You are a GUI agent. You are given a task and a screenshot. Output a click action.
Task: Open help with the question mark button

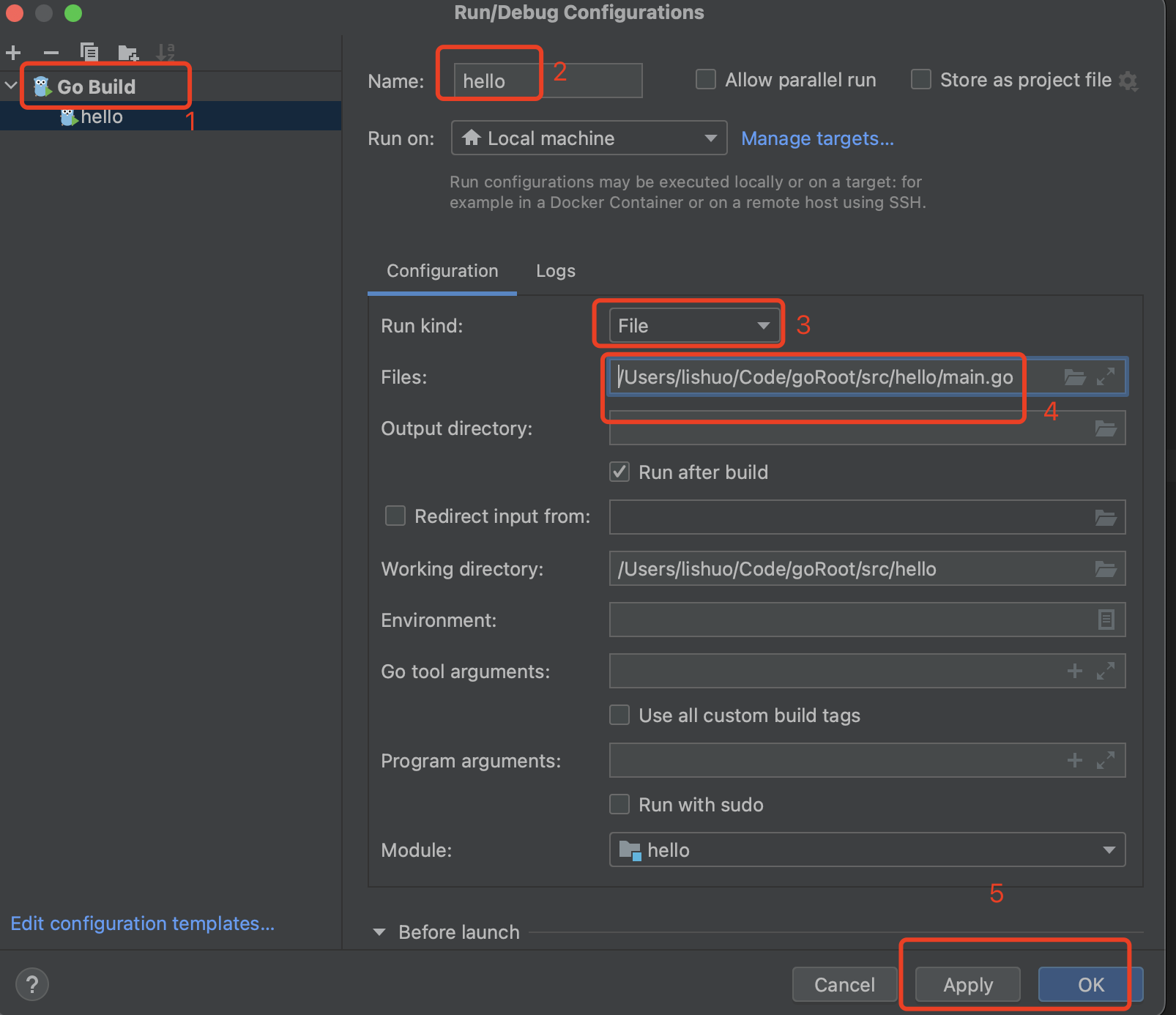point(32,985)
